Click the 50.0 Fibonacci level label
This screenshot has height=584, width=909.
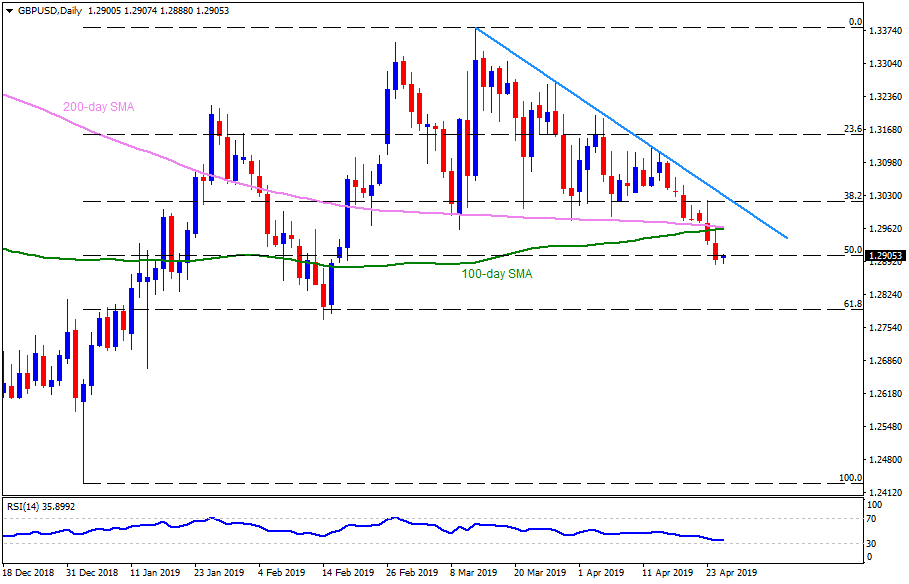[852, 249]
